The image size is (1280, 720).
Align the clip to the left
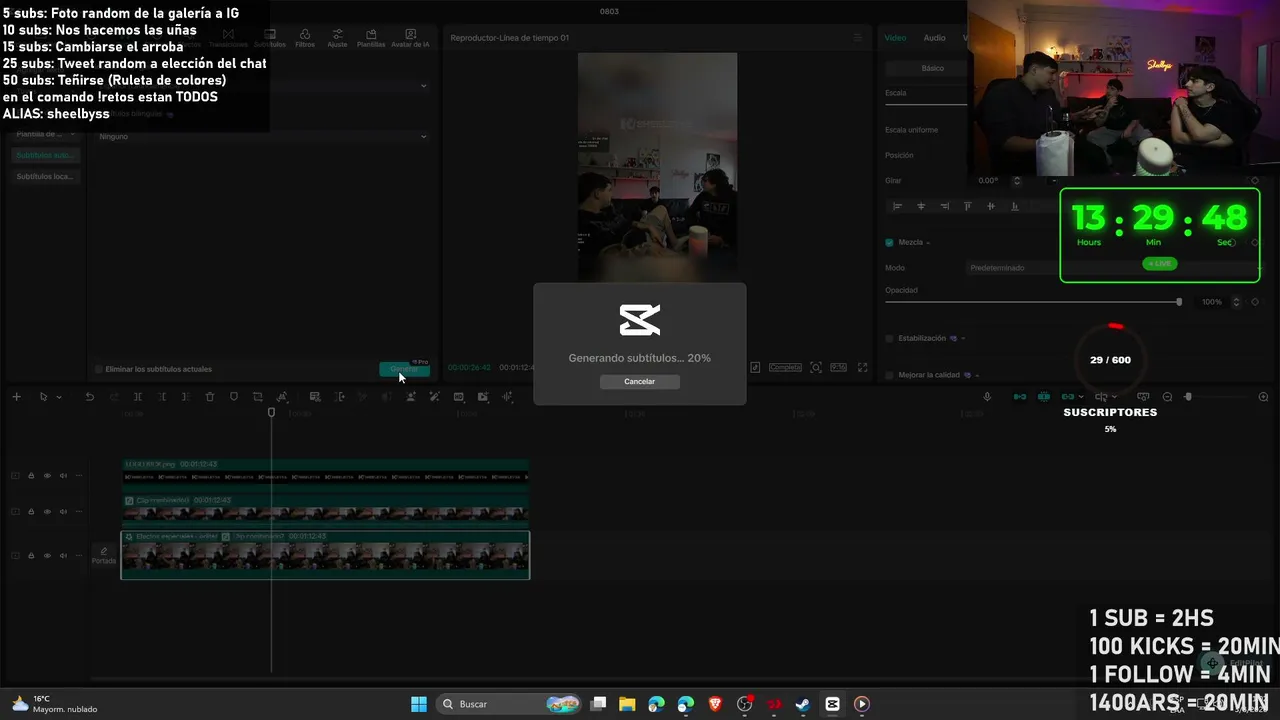pos(897,206)
